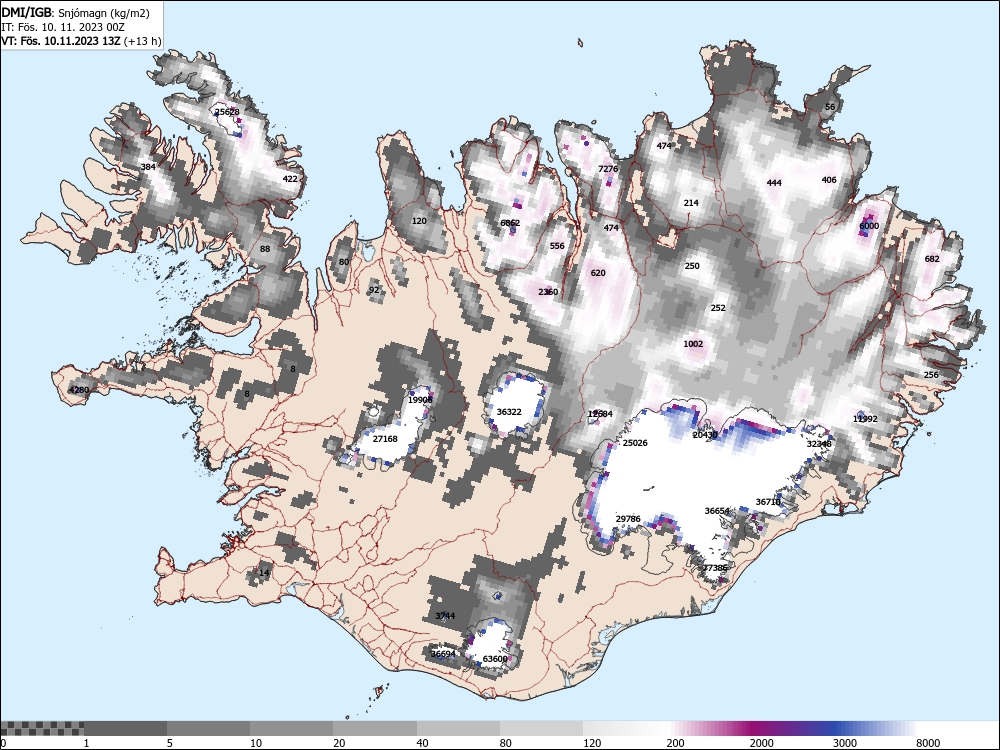Click the legend label 5
The image size is (1000, 750).
(x=170, y=743)
